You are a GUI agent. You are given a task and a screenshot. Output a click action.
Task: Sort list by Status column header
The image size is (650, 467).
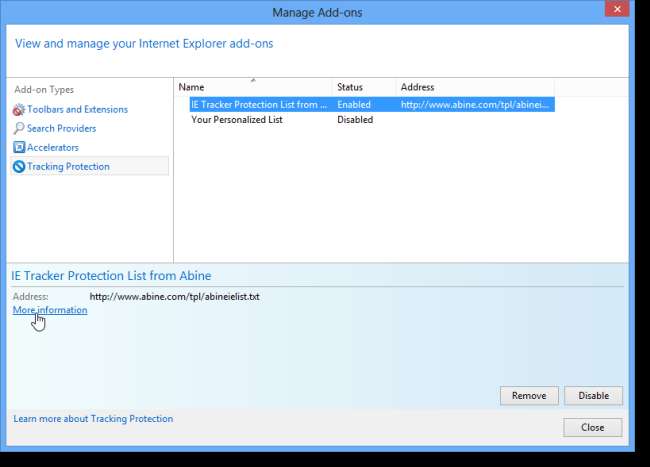(364, 87)
